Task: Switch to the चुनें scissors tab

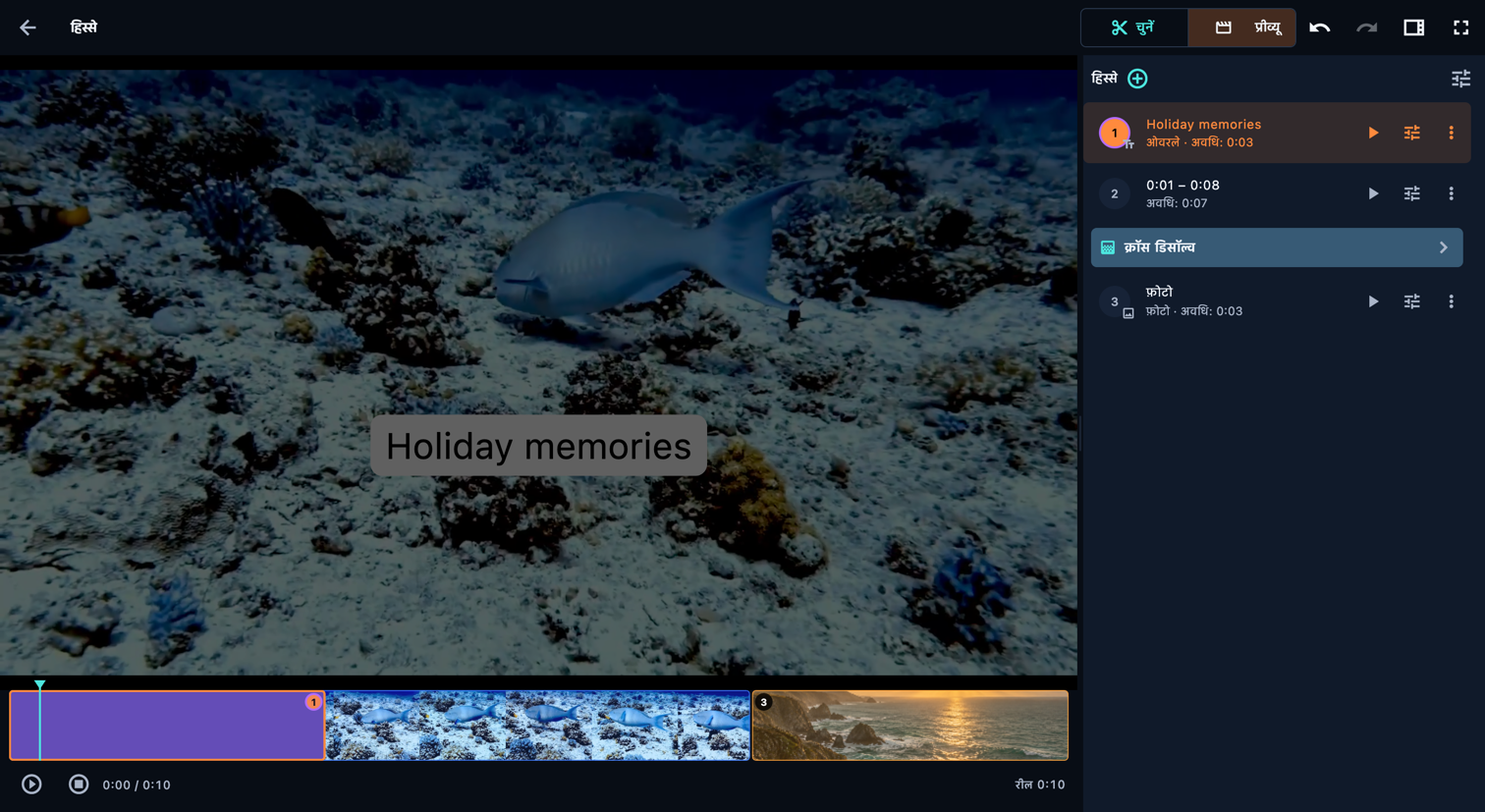Action: pos(1134,27)
